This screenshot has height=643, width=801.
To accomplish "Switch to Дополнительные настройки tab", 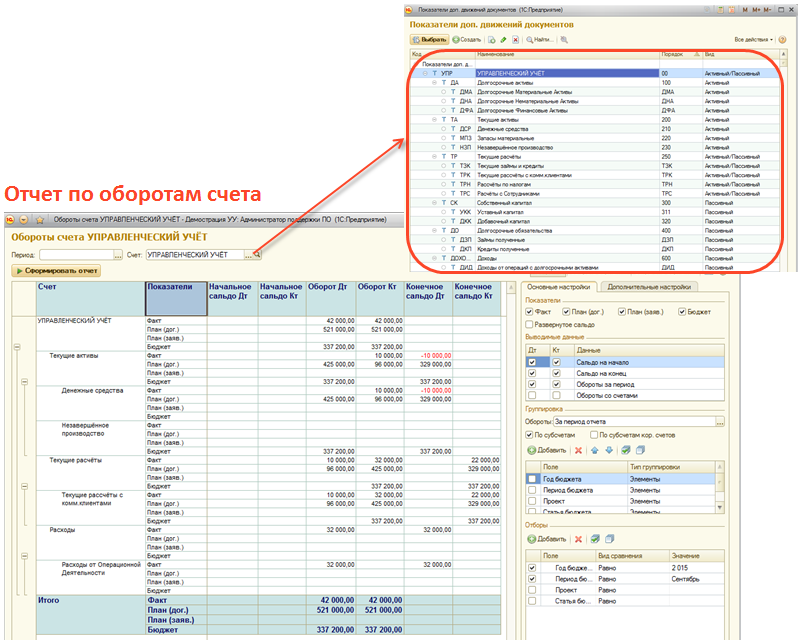I will (x=648, y=287).
